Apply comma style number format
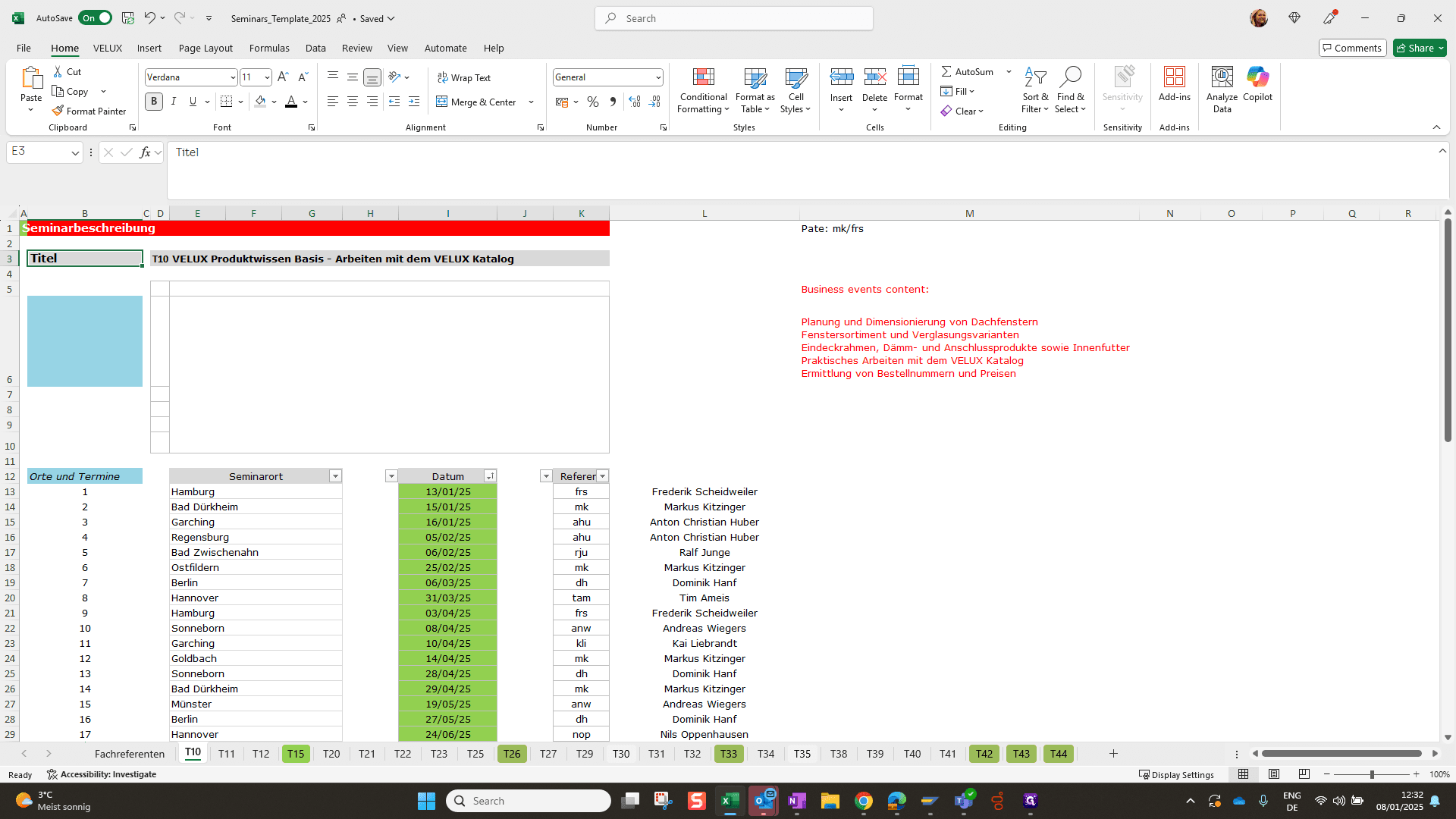 pyautogui.click(x=613, y=102)
